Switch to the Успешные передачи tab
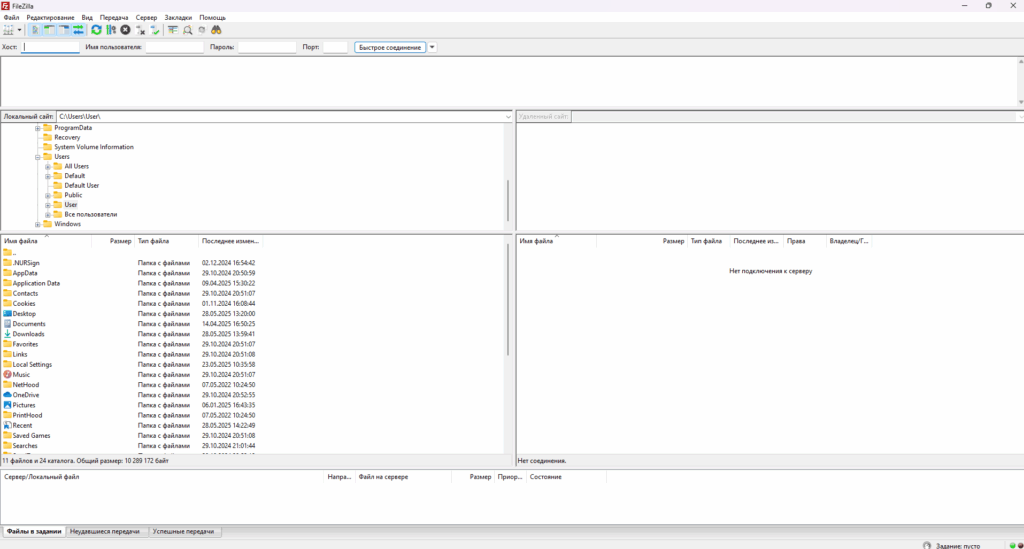 pyautogui.click(x=185, y=532)
